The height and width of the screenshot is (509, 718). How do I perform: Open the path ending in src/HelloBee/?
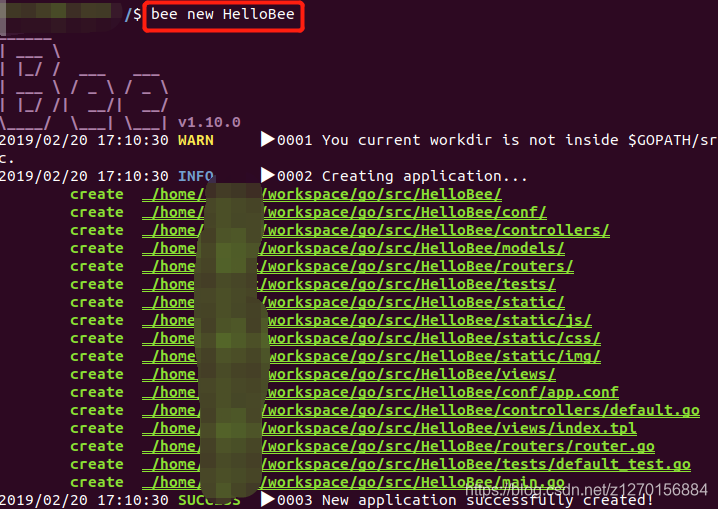coord(321,195)
